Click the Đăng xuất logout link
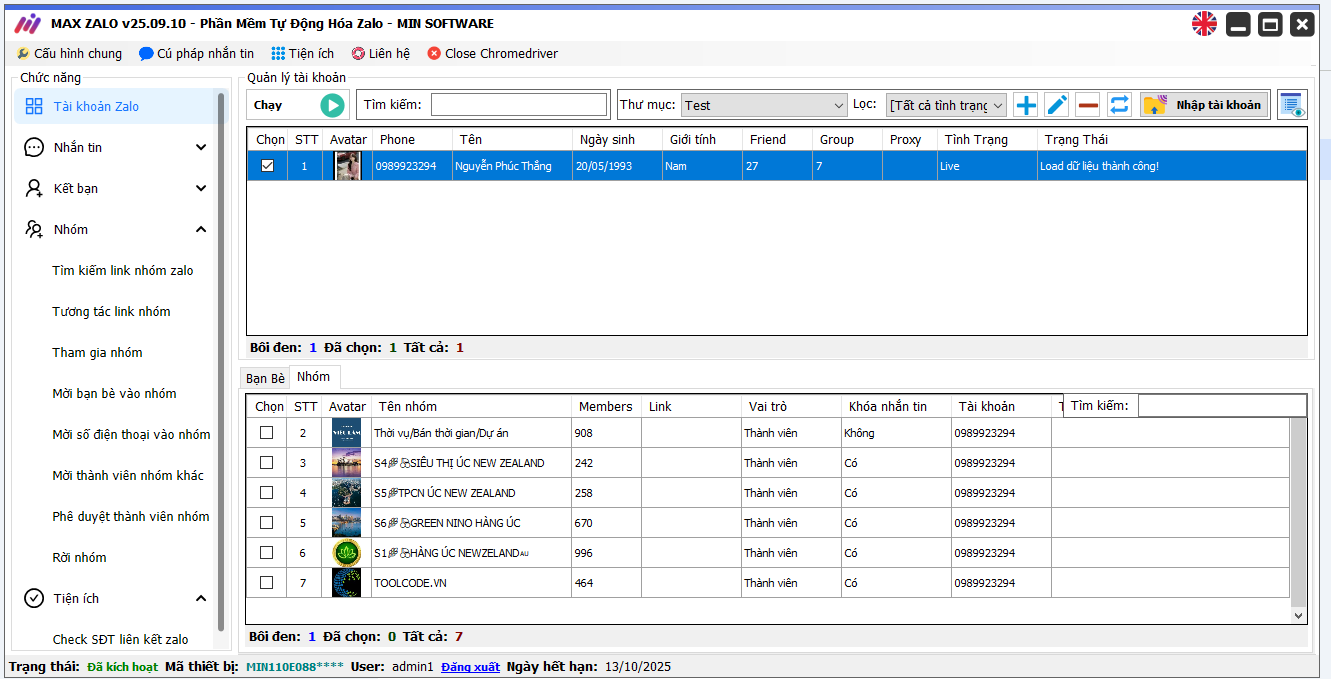Viewport: 1331px width, 679px height. pyautogui.click(x=470, y=667)
